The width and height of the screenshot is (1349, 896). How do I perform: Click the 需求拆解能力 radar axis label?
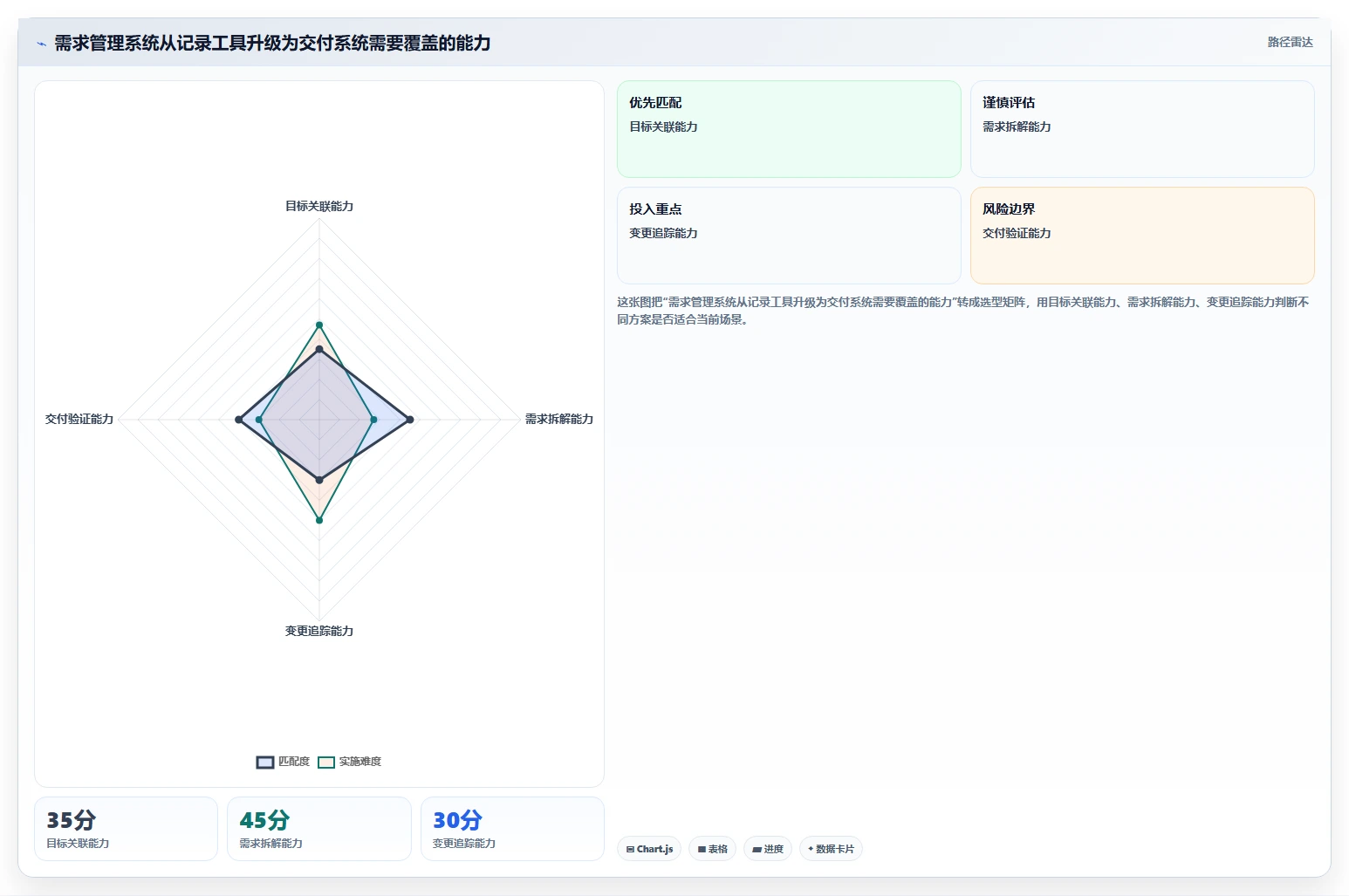(559, 420)
